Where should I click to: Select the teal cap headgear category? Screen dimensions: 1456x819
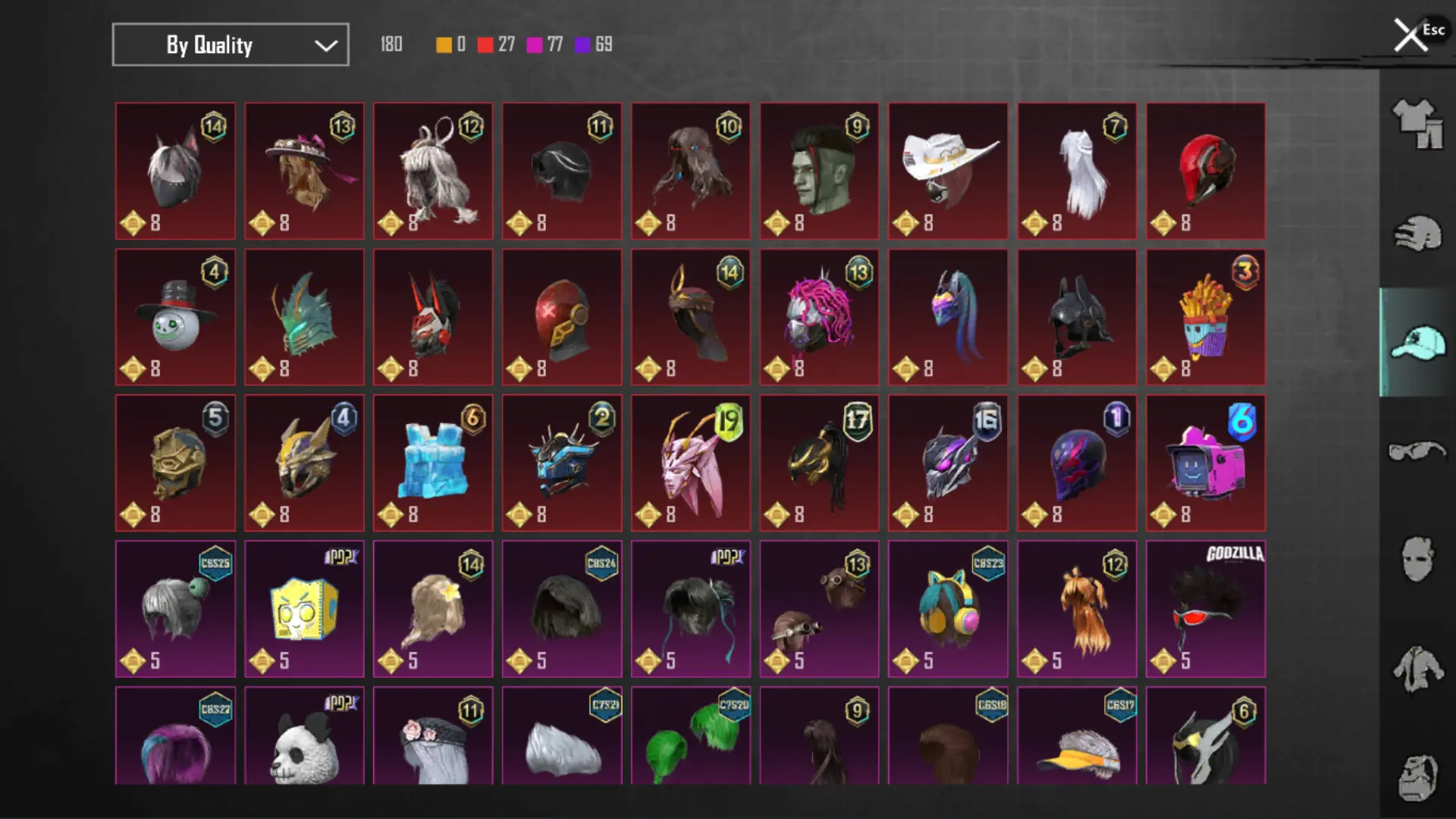(1417, 343)
